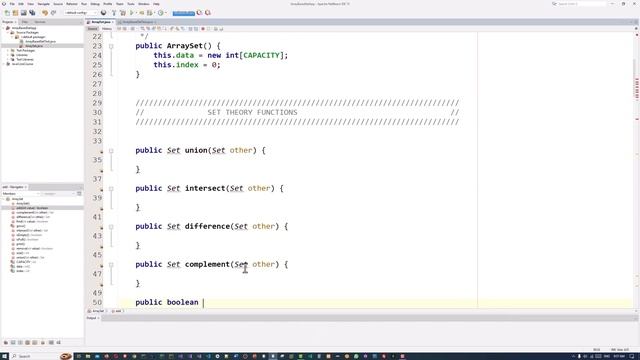Click the Open Project toolbar icon

click(x=24, y=13)
